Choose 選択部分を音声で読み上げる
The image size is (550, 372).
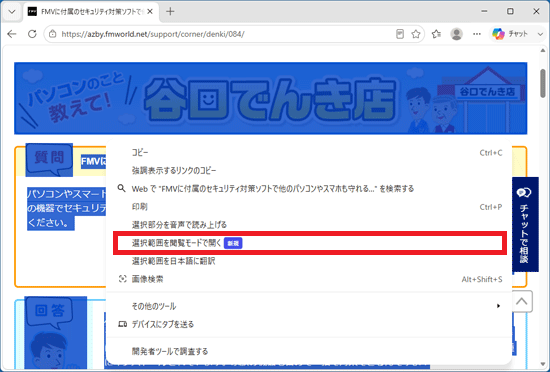310,225
